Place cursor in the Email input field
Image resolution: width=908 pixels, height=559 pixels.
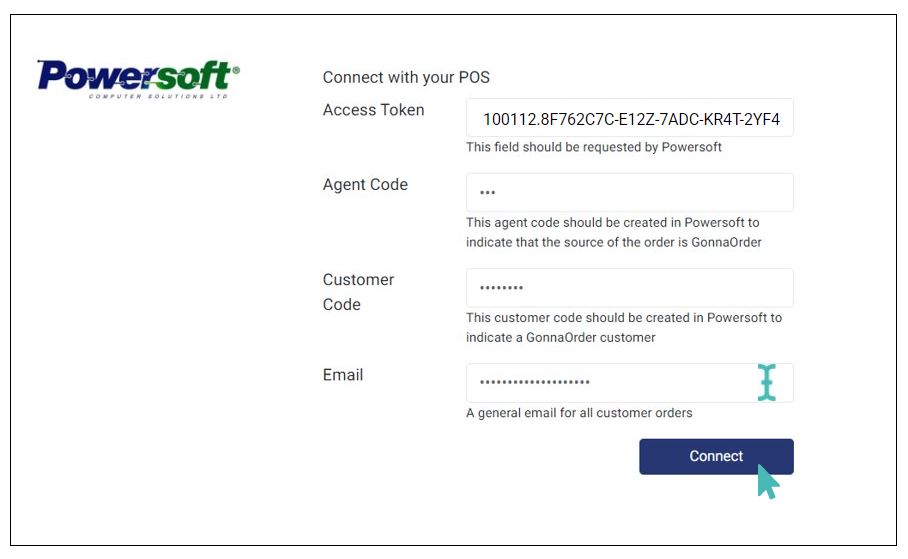(x=629, y=383)
